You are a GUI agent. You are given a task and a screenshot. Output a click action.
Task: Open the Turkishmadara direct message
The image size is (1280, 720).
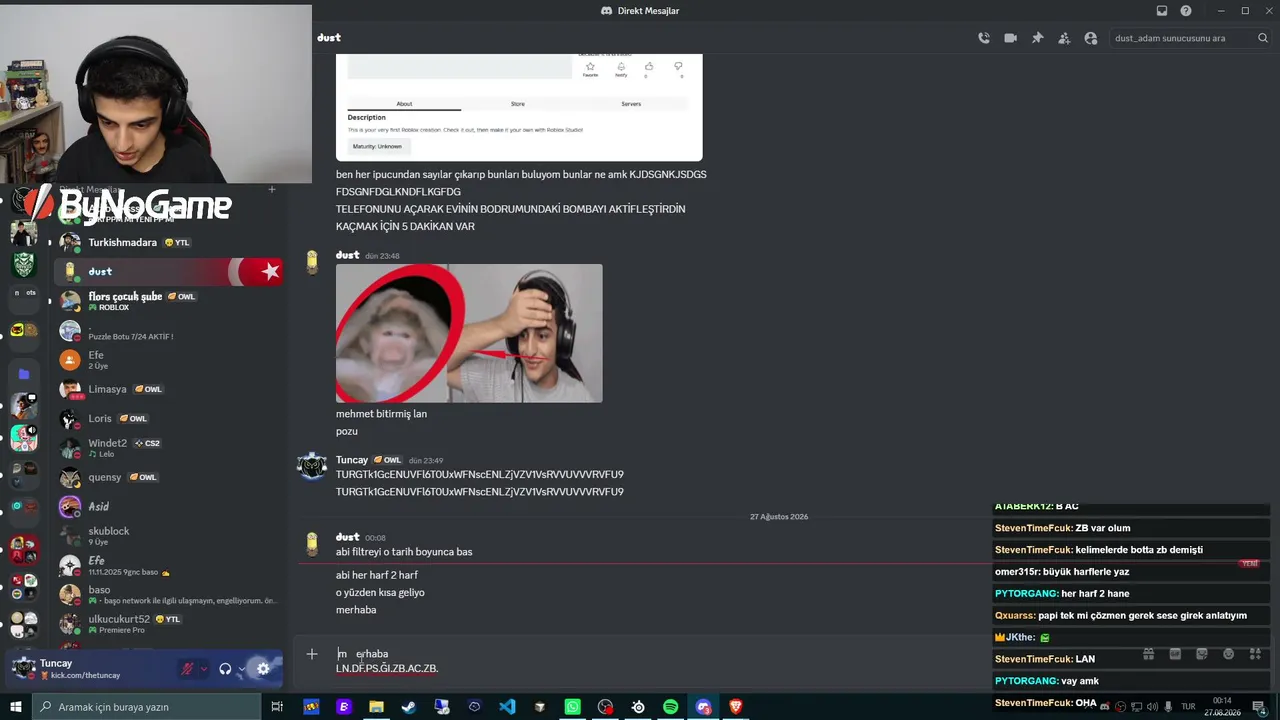click(169, 243)
